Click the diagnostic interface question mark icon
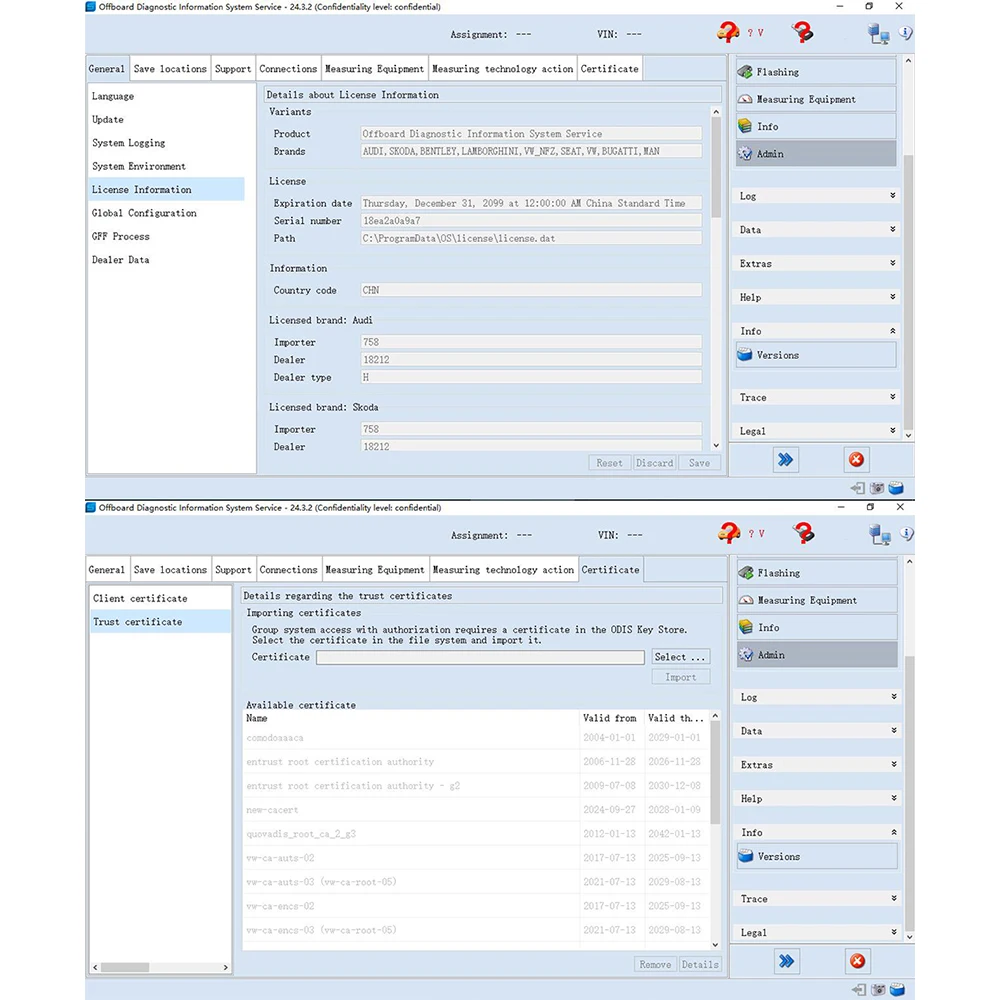Screen dimensions: 1000x1000 click(802, 32)
